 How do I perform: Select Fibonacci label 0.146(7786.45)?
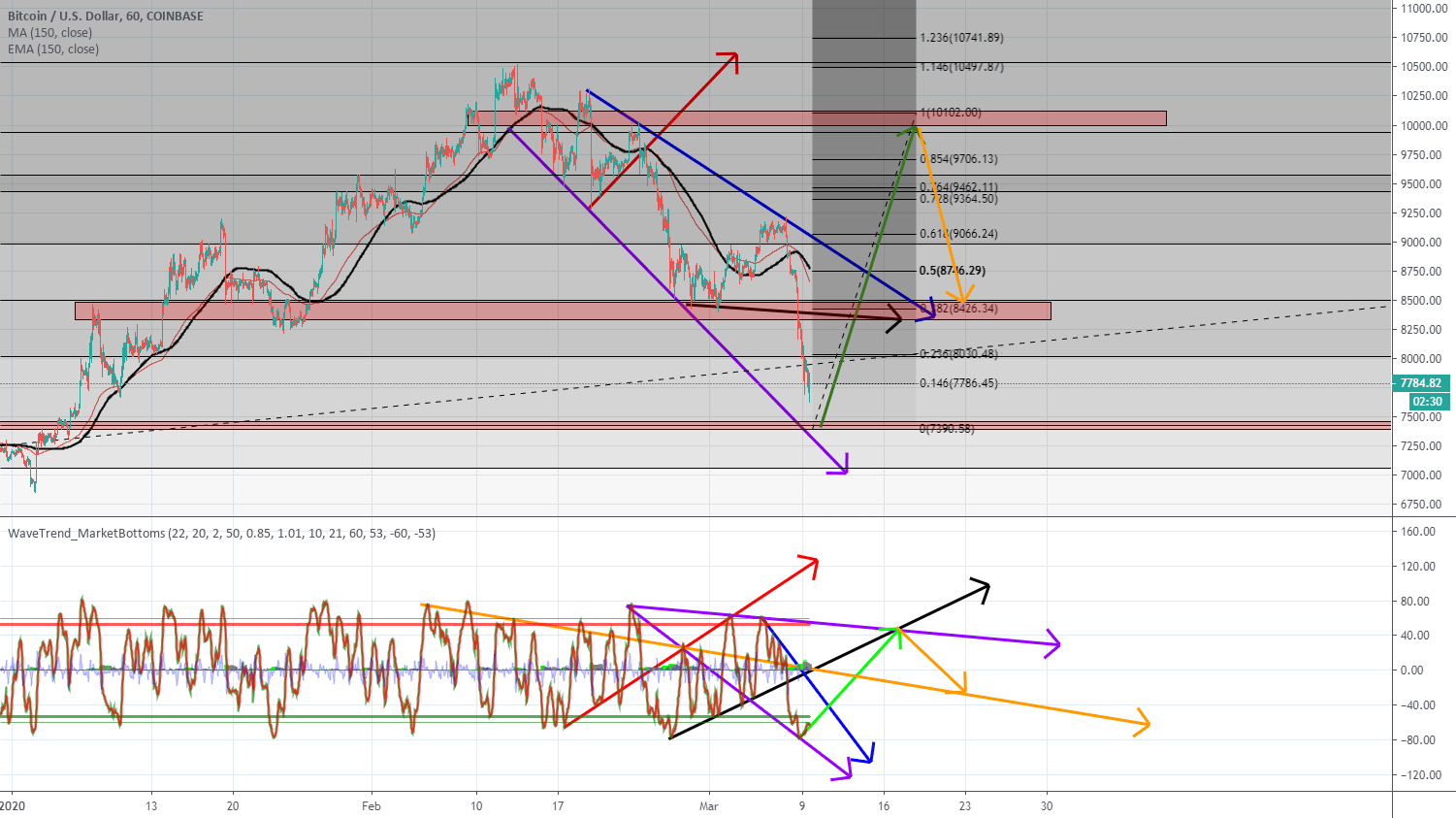click(958, 383)
